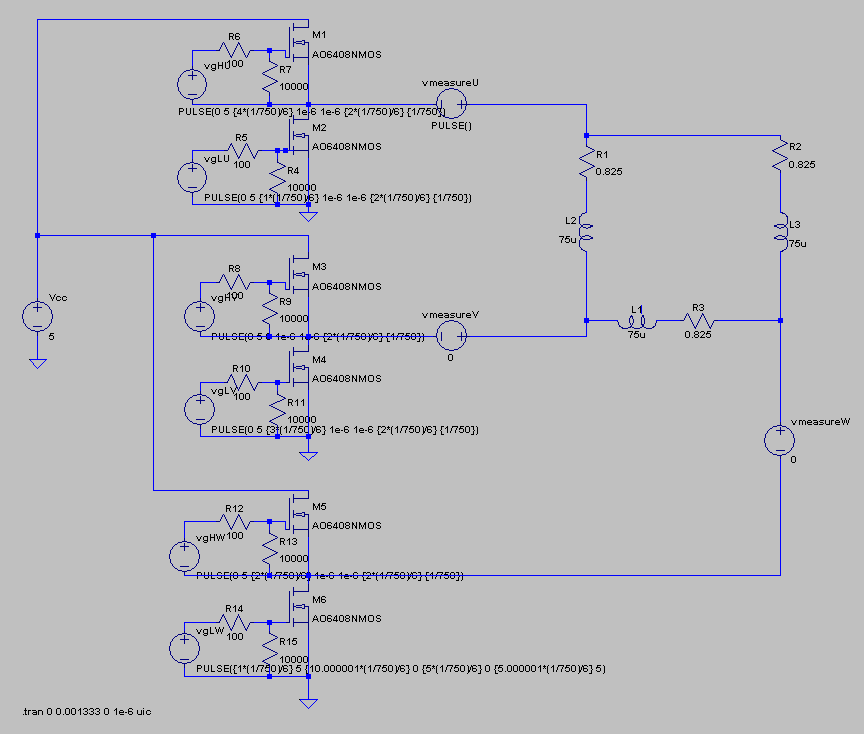Click the '0.825' value of R2
Viewport: 864px width, 734px height.
coord(802,164)
